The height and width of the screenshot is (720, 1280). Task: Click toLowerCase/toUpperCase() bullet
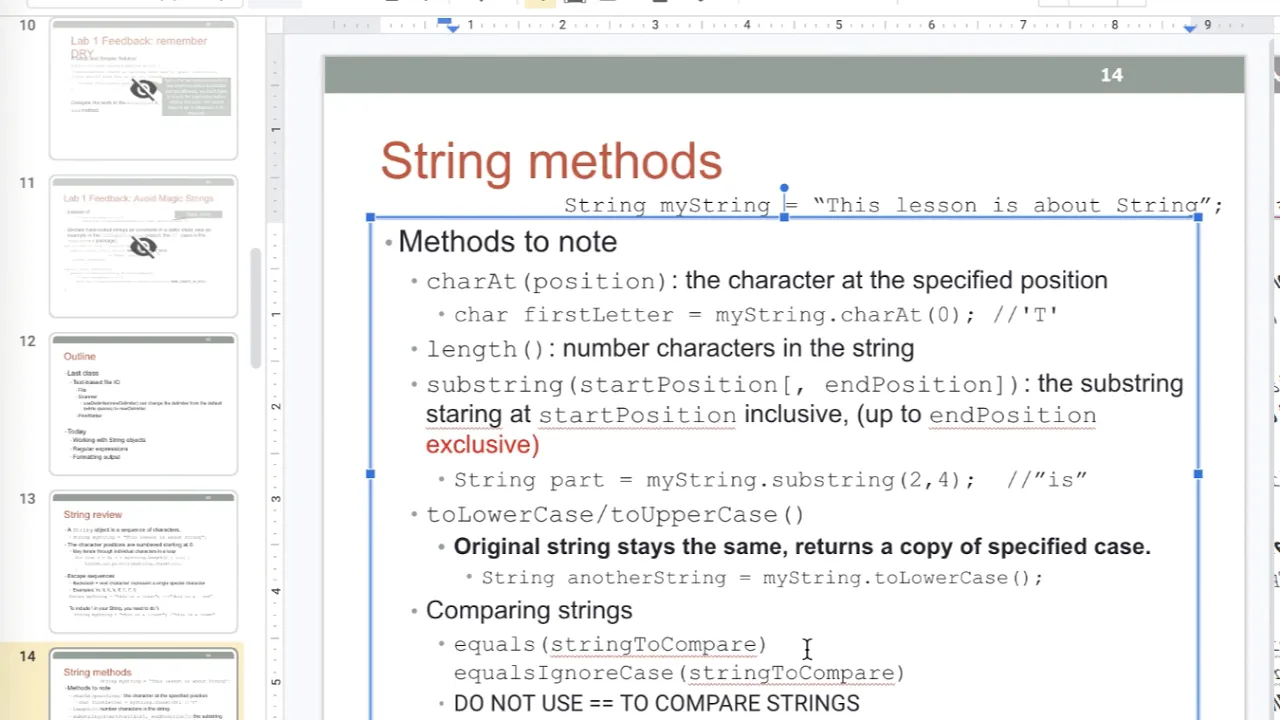tap(615, 515)
